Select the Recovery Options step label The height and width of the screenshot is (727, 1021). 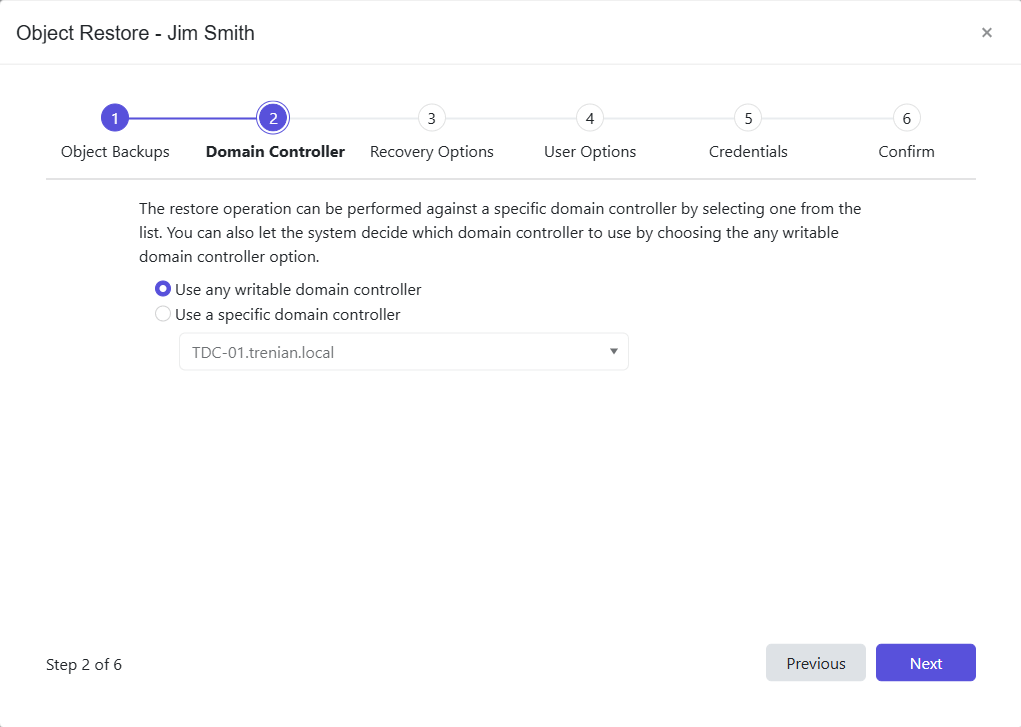coord(431,151)
